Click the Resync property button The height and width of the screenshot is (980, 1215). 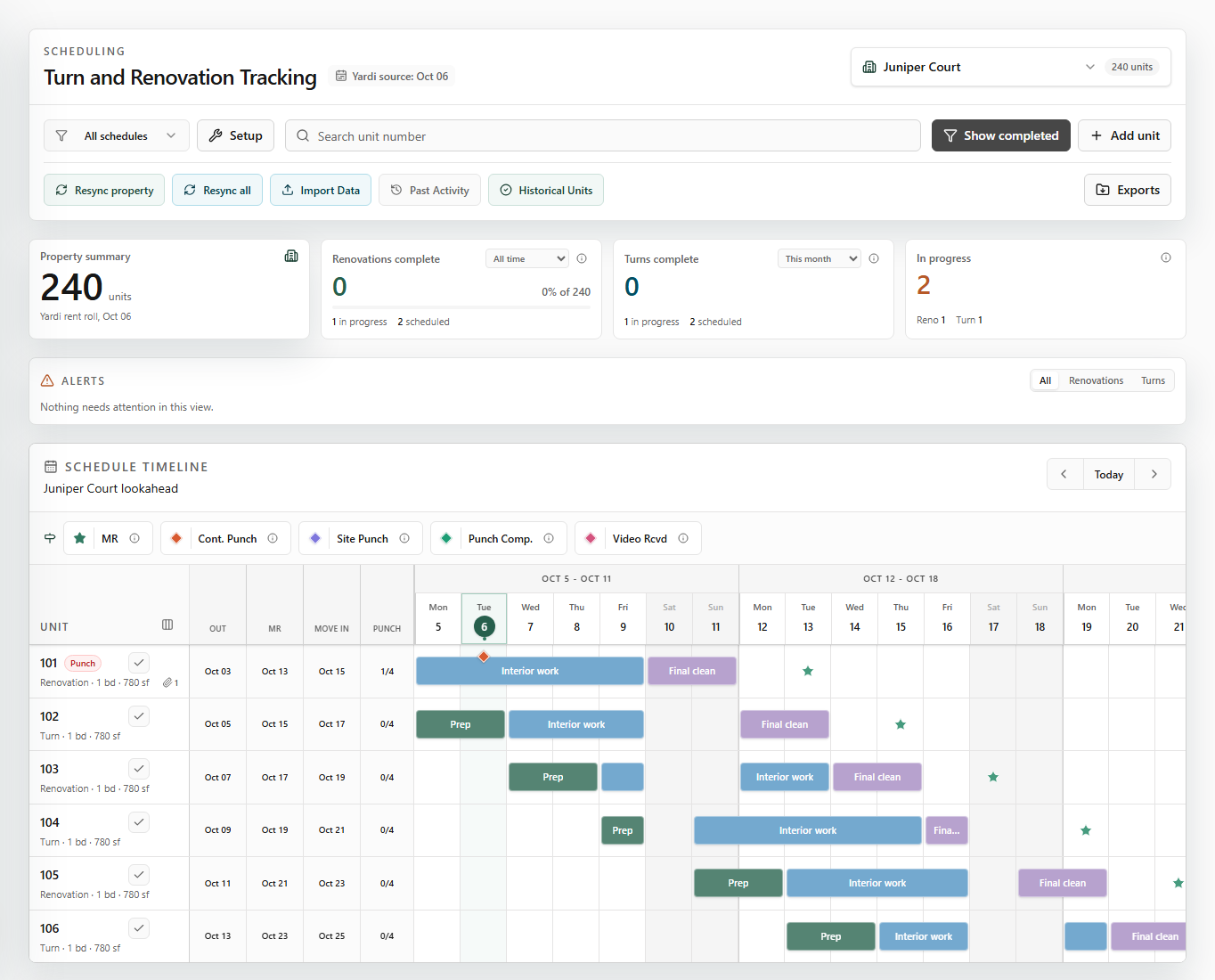pyautogui.click(x=104, y=190)
